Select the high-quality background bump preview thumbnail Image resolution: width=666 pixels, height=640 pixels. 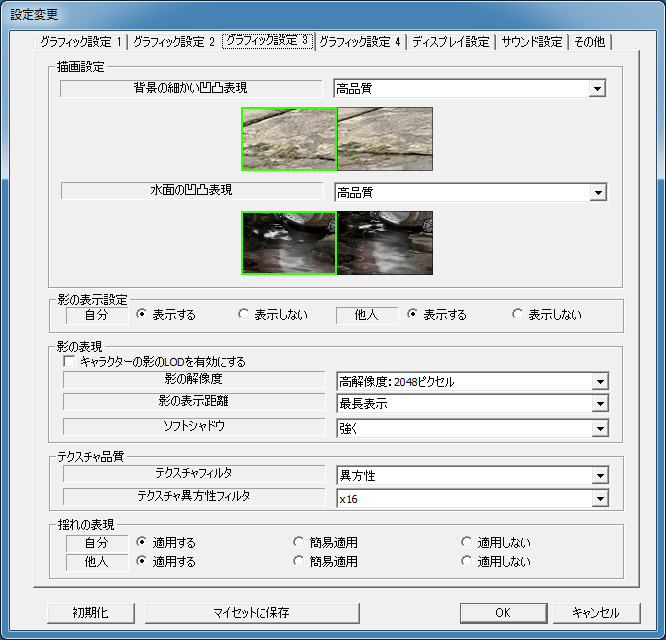(x=289, y=139)
